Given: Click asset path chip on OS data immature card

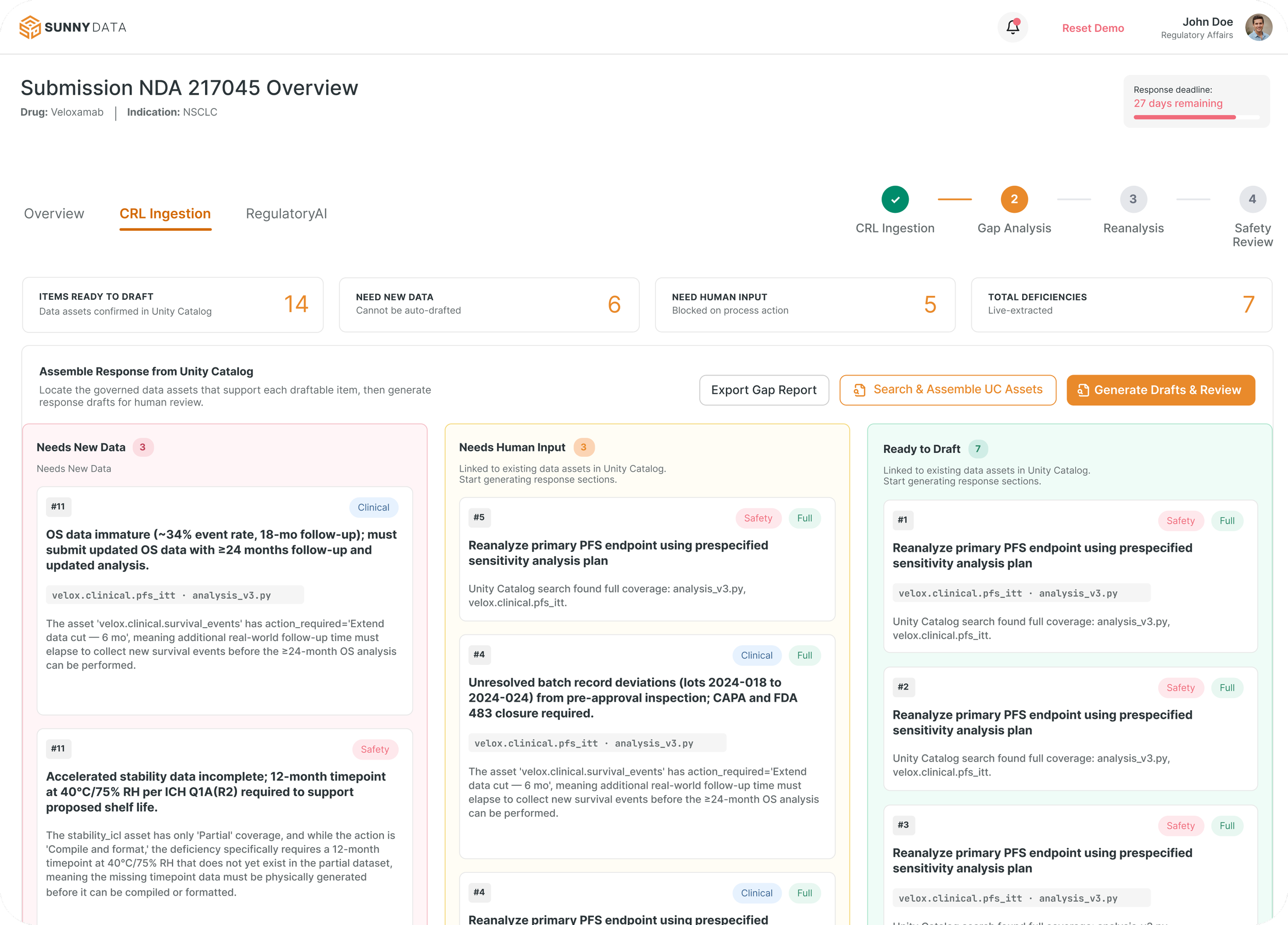Looking at the screenshot, I should click(175, 595).
